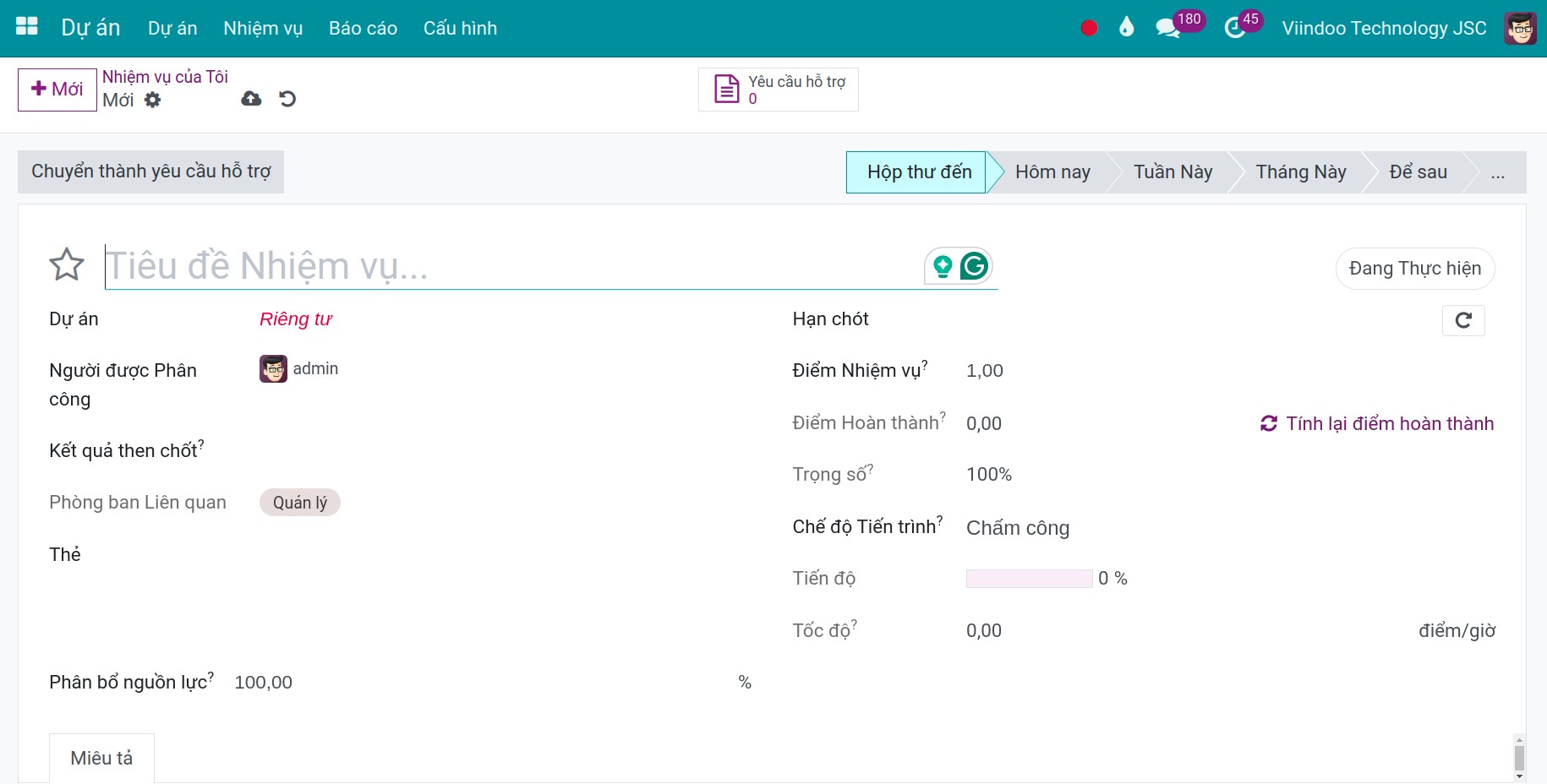This screenshot has width=1547, height=784.
Task: Open the messages icon with 180 badge
Action: click(1168, 28)
